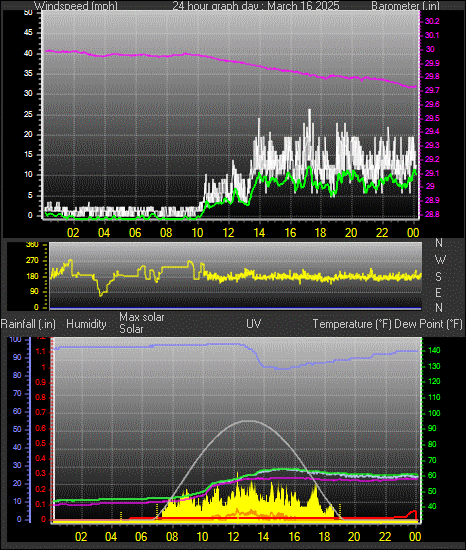Screen dimensions: 466x550
Task: Select the 35 windspeed scale value
Action: click(x=28, y=73)
